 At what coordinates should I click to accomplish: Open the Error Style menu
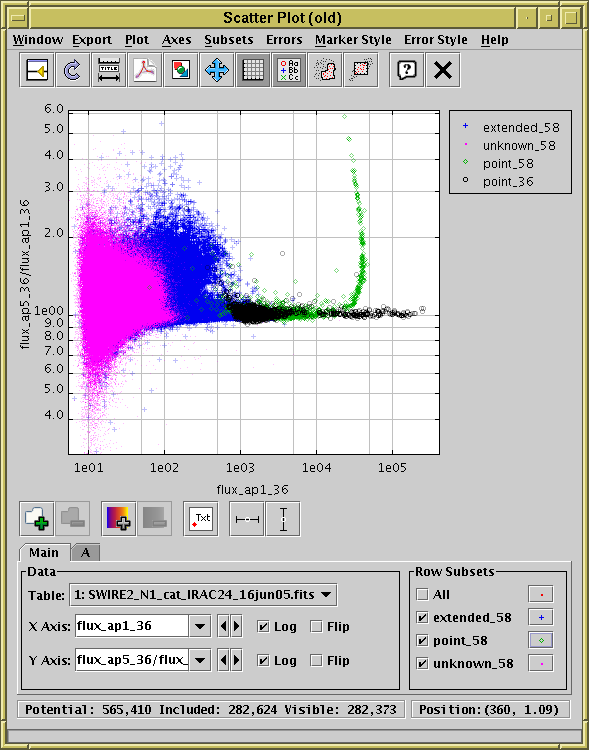pyautogui.click(x=436, y=40)
